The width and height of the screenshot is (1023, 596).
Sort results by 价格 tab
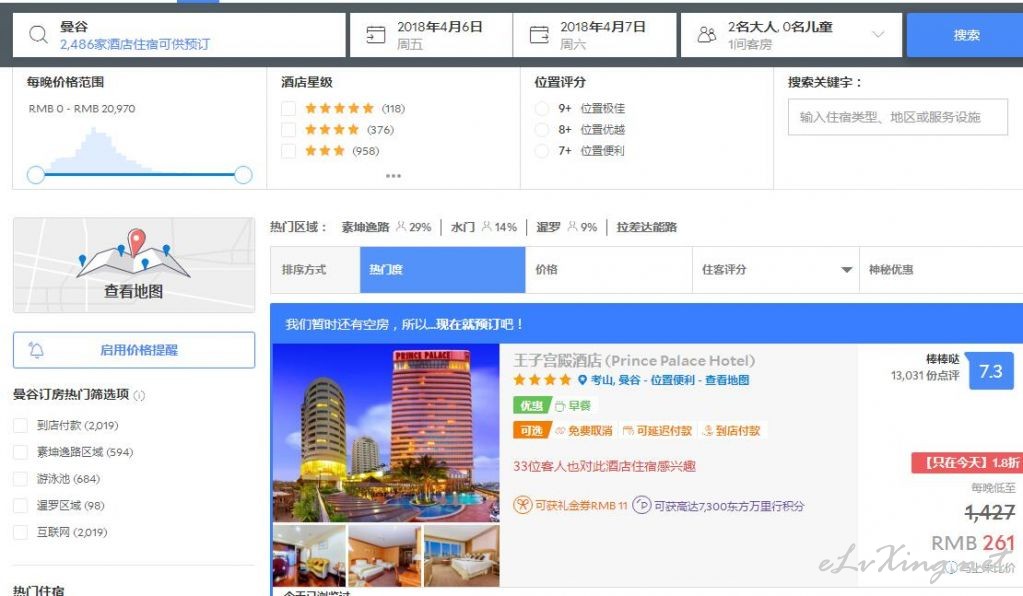608,270
